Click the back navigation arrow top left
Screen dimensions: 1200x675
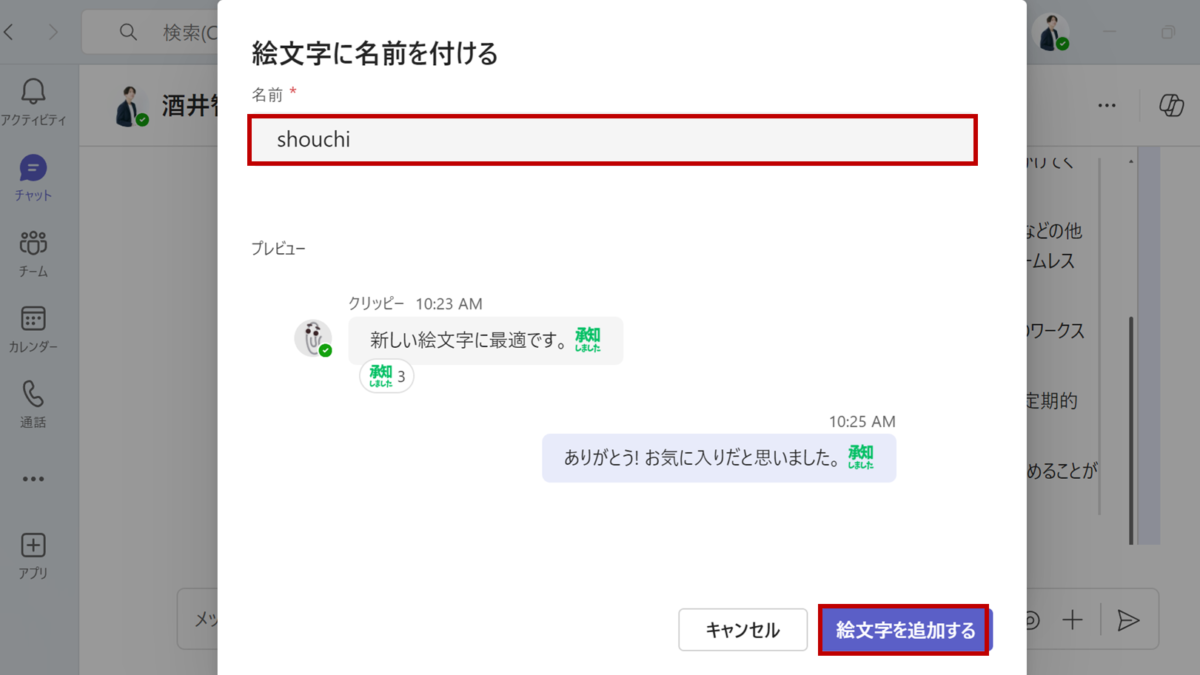coord(10,31)
